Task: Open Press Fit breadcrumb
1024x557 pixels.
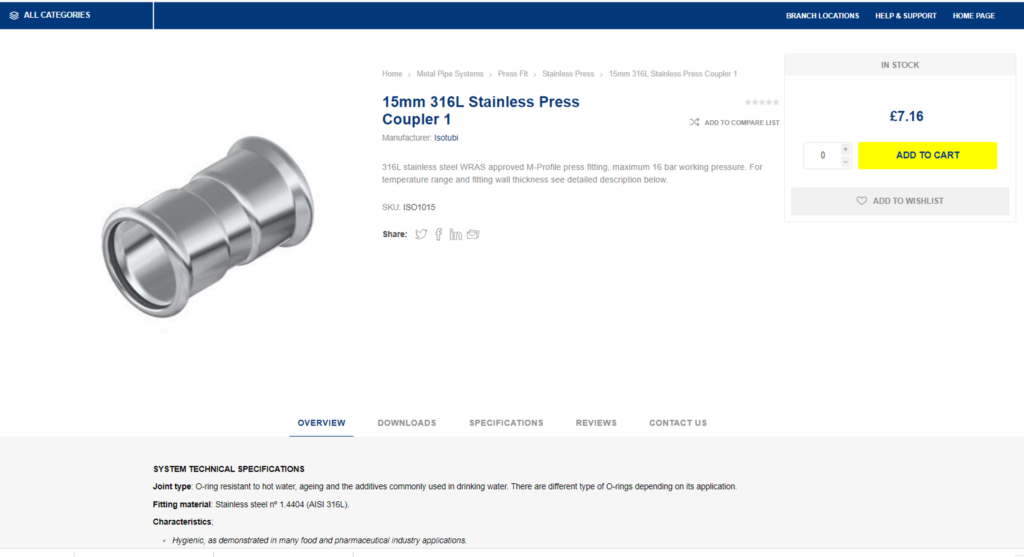Action: [513, 74]
